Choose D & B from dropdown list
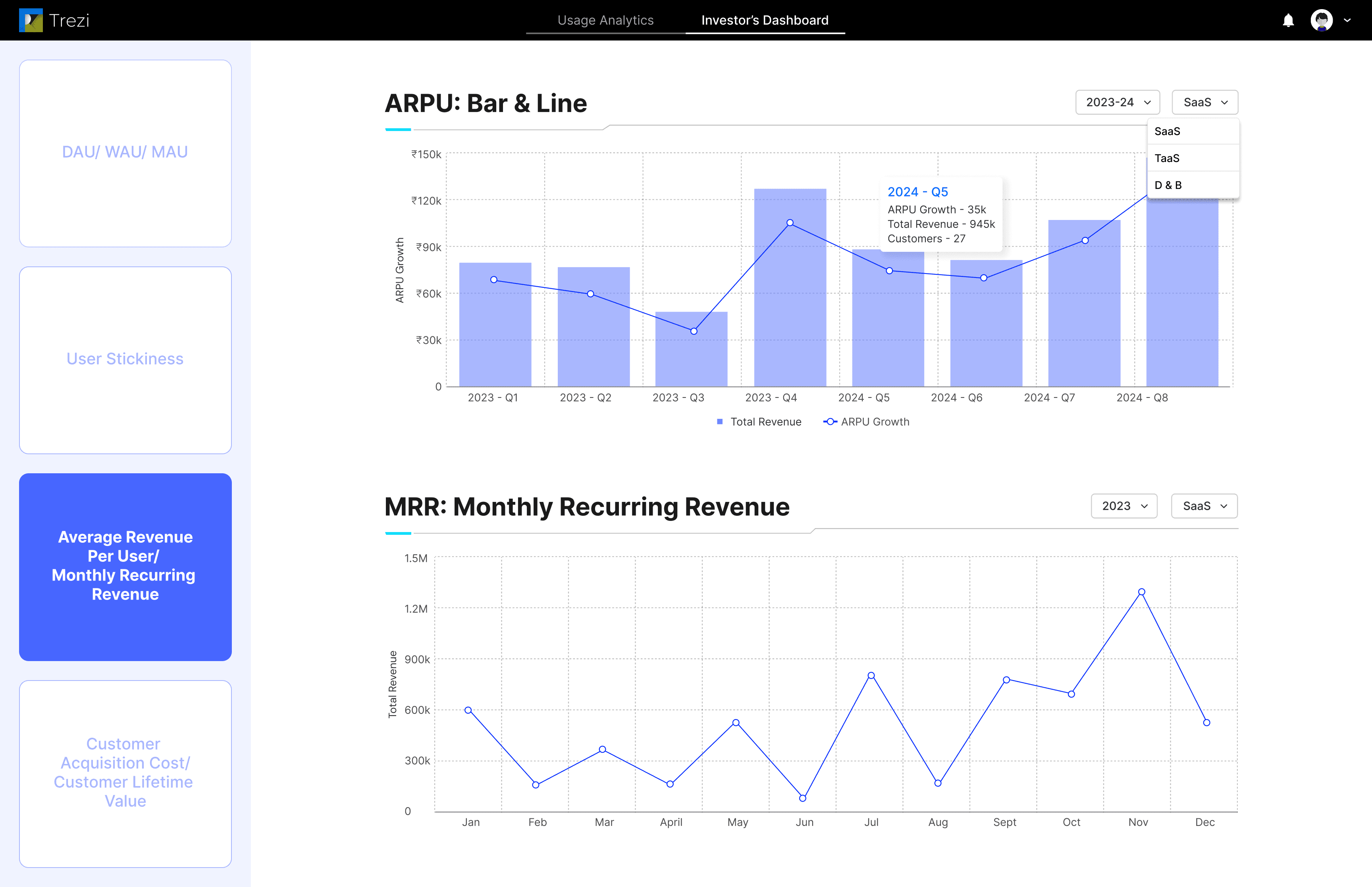Image resolution: width=1372 pixels, height=887 pixels. [x=1193, y=185]
